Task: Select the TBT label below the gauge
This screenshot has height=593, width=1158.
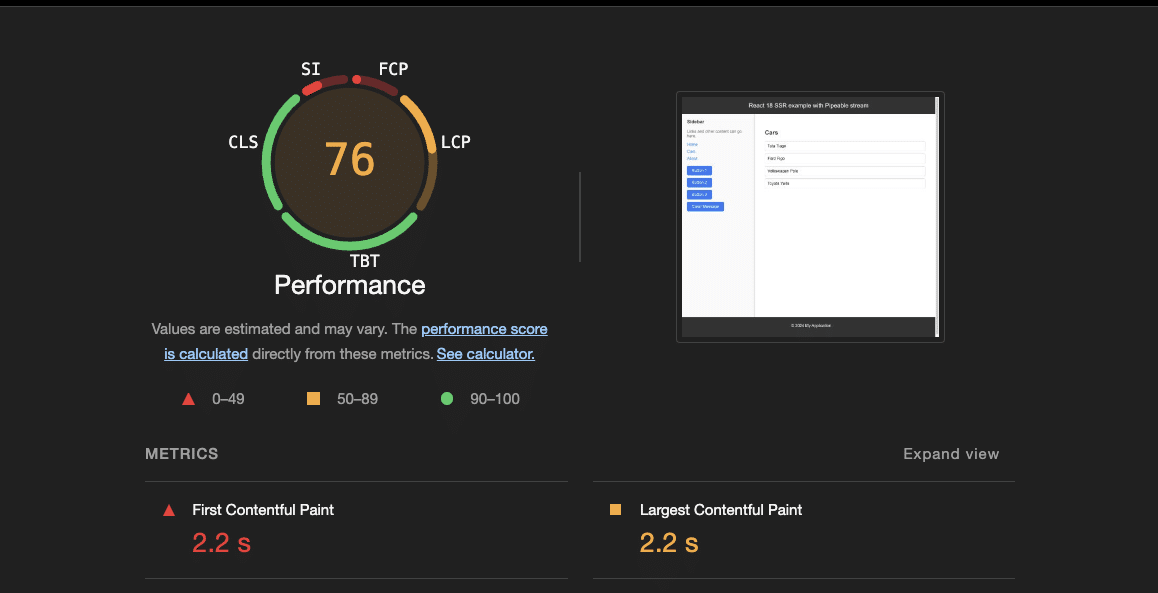Action: (364, 262)
